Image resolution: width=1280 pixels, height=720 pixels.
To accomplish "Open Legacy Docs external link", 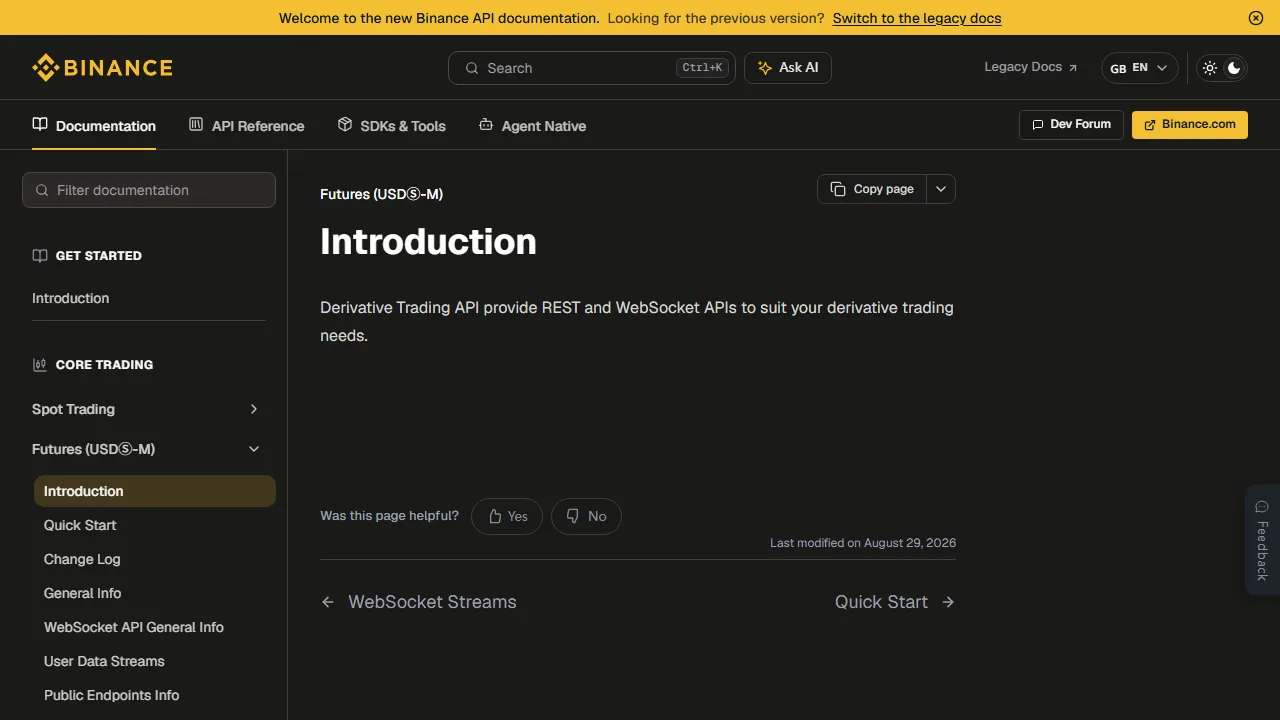I will click(x=1031, y=67).
